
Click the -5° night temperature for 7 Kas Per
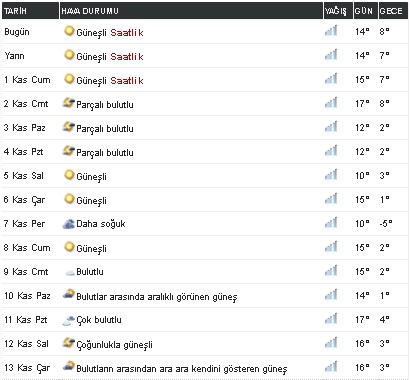pyautogui.click(x=386, y=223)
